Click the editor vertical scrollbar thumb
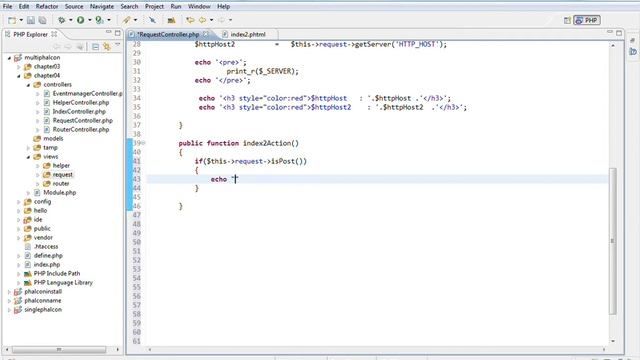The width and height of the screenshot is (640, 360). pyautogui.click(x=613, y=241)
